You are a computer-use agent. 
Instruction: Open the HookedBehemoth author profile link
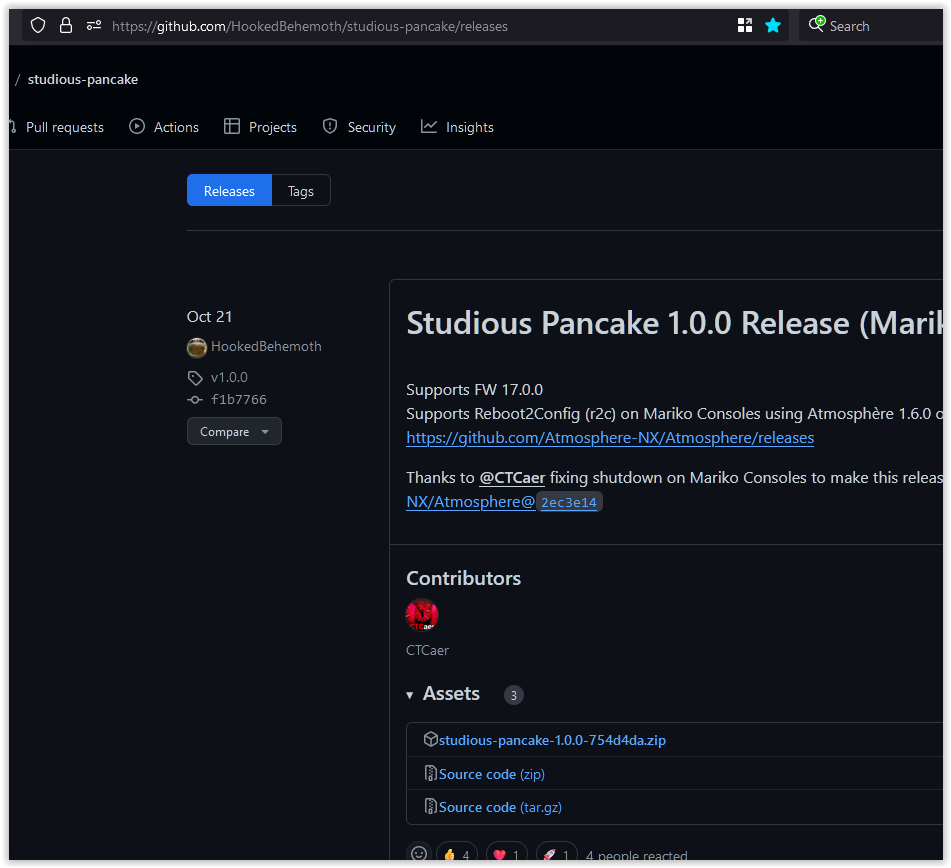(266, 346)
